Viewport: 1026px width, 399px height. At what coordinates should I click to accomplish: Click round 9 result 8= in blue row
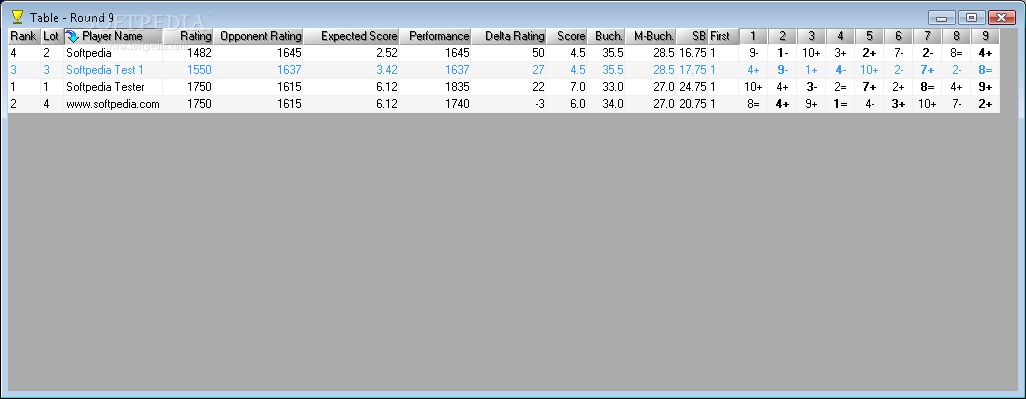click(985, 70)
